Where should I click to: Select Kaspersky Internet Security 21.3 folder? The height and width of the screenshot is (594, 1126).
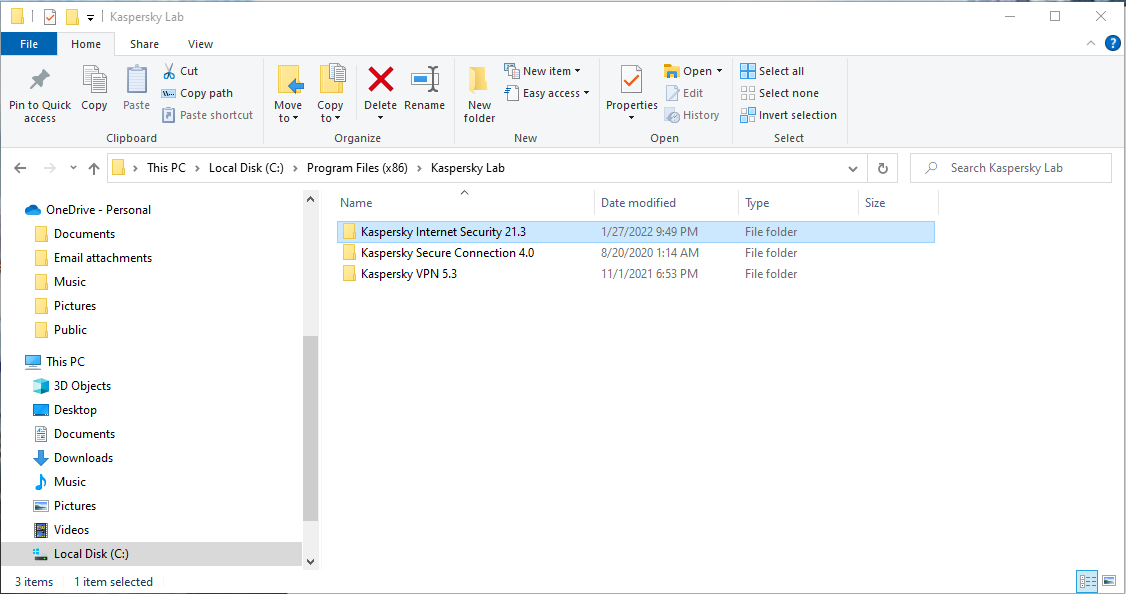coord(636,232)
